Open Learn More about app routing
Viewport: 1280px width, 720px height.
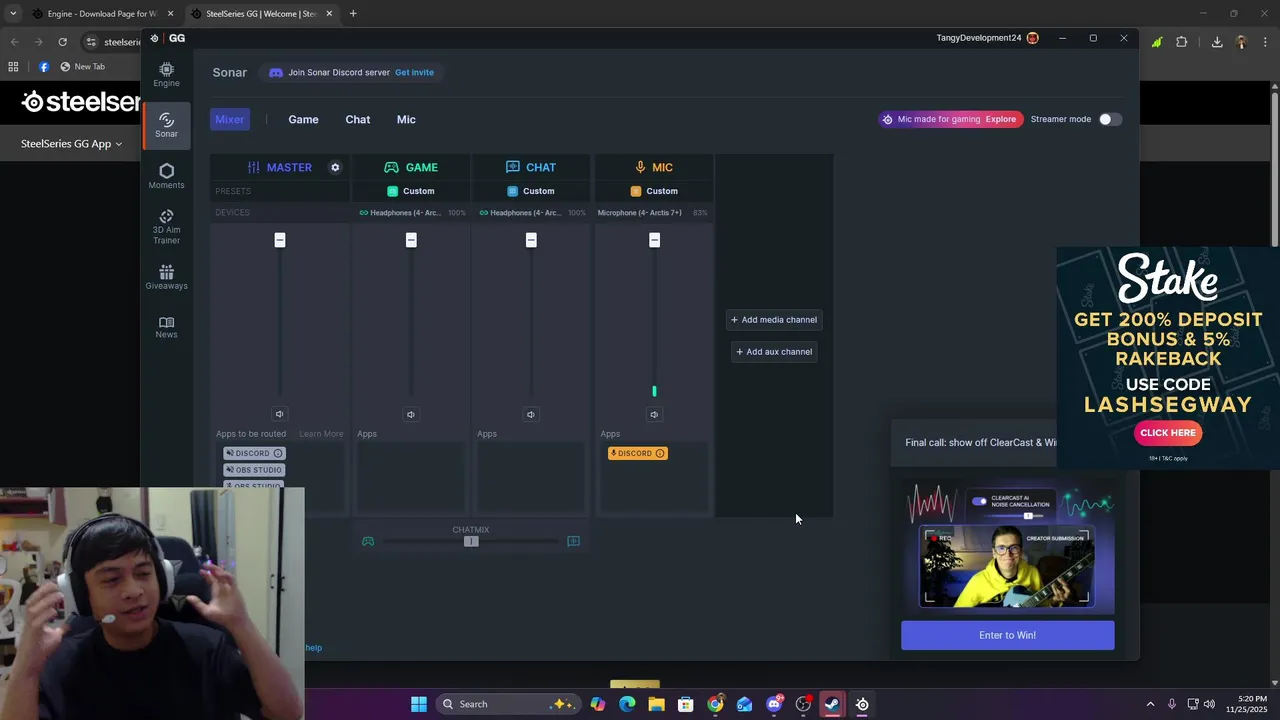click(x=321, y=434)
